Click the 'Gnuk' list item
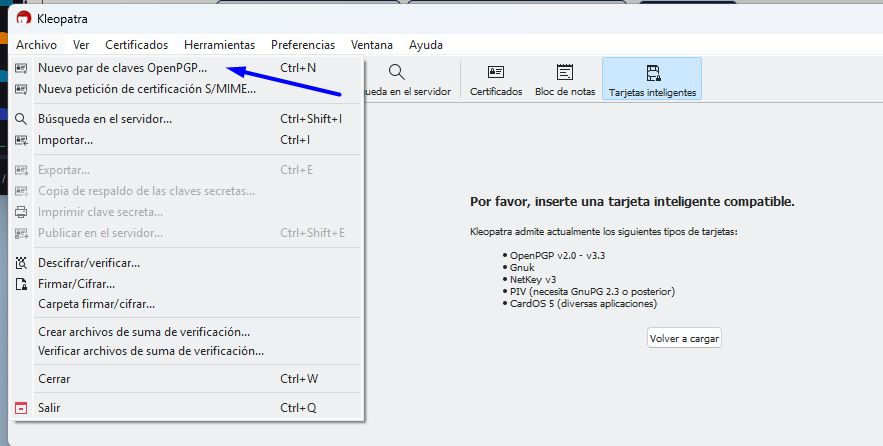 [x=522, y=267]
